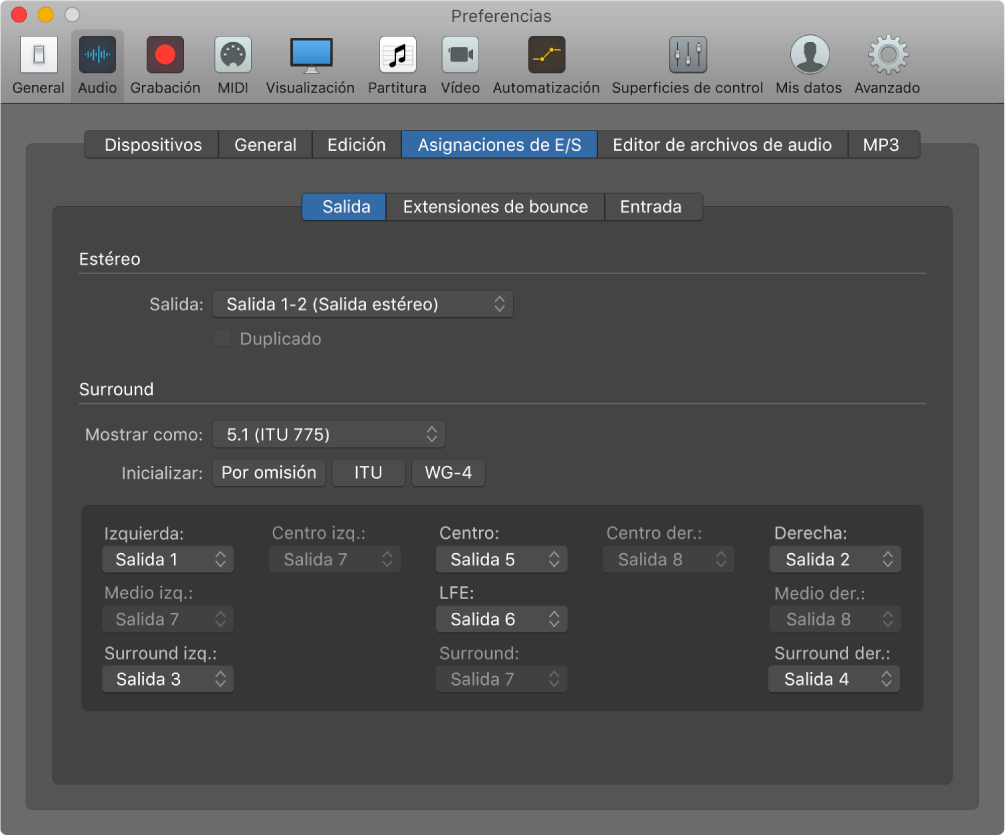Change the Surround izq. Salida 3 dropdown
This screenshot has height=835, width=1005.
click(x=167, y=679)
